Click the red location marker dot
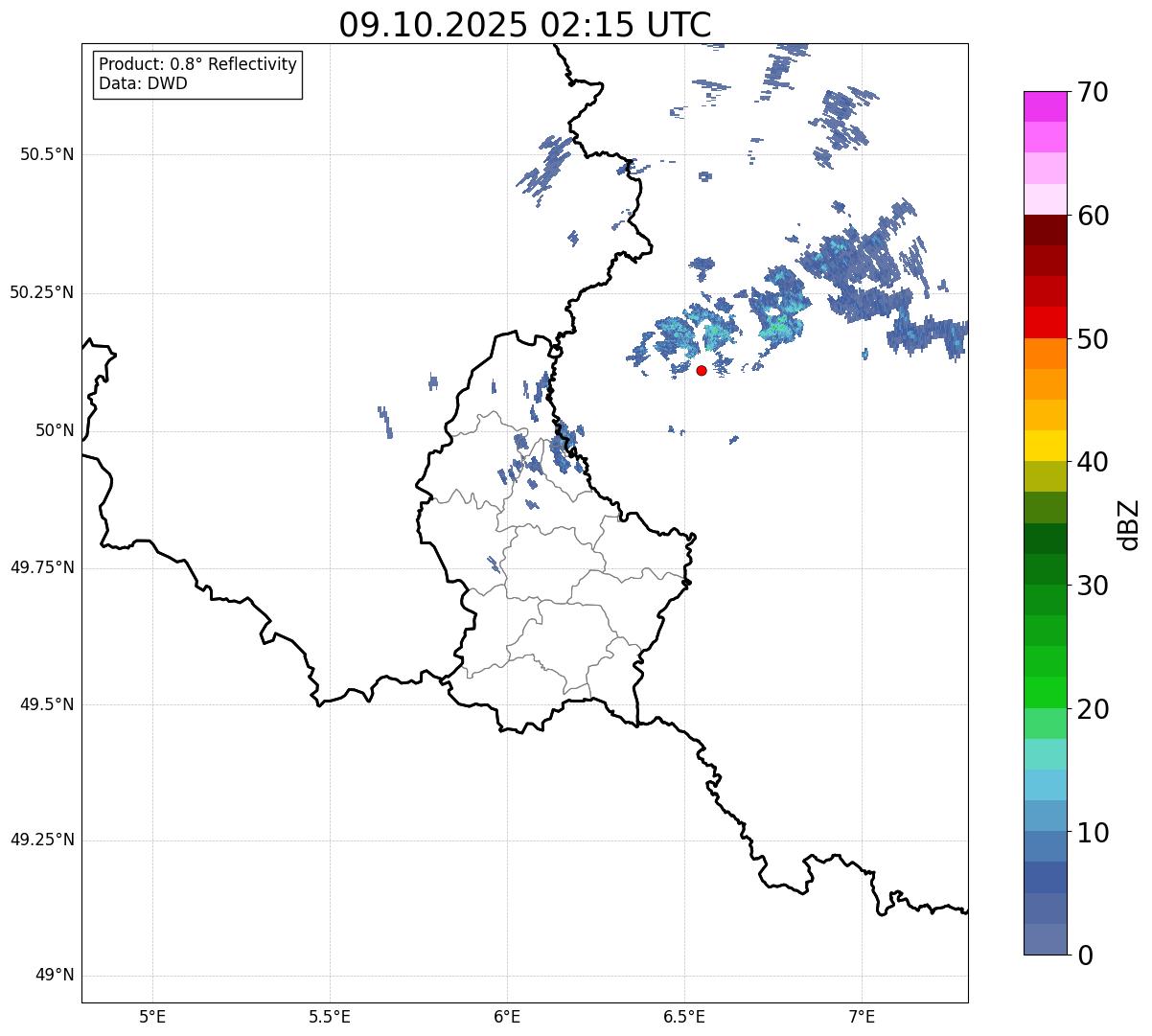The image size is (1152, 1036). point(702,370)
